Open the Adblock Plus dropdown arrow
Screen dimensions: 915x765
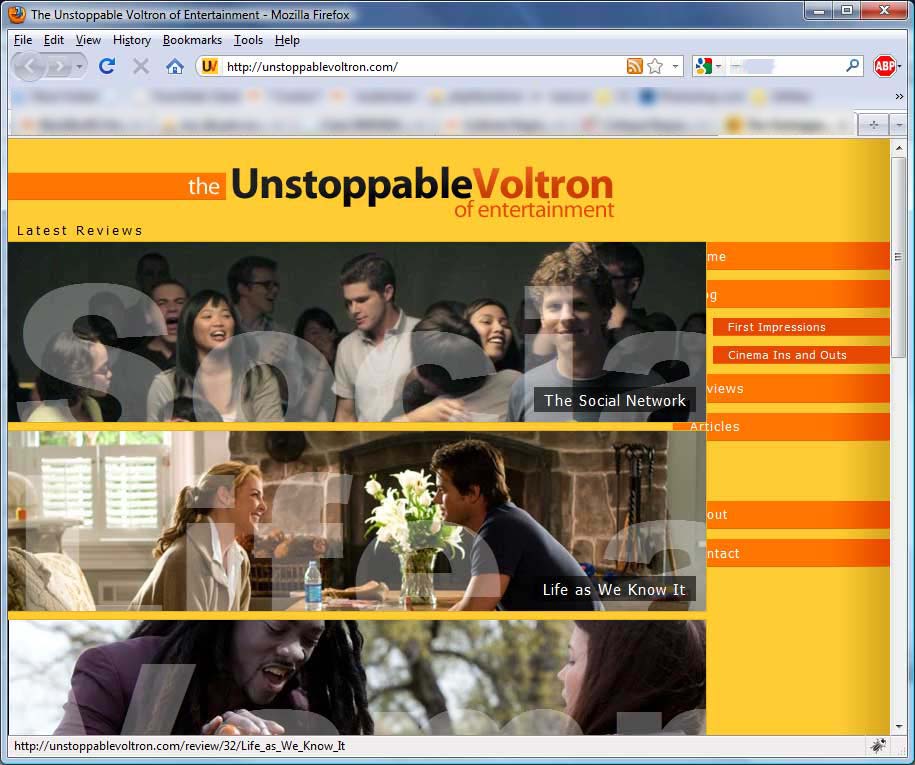[899, 66]
